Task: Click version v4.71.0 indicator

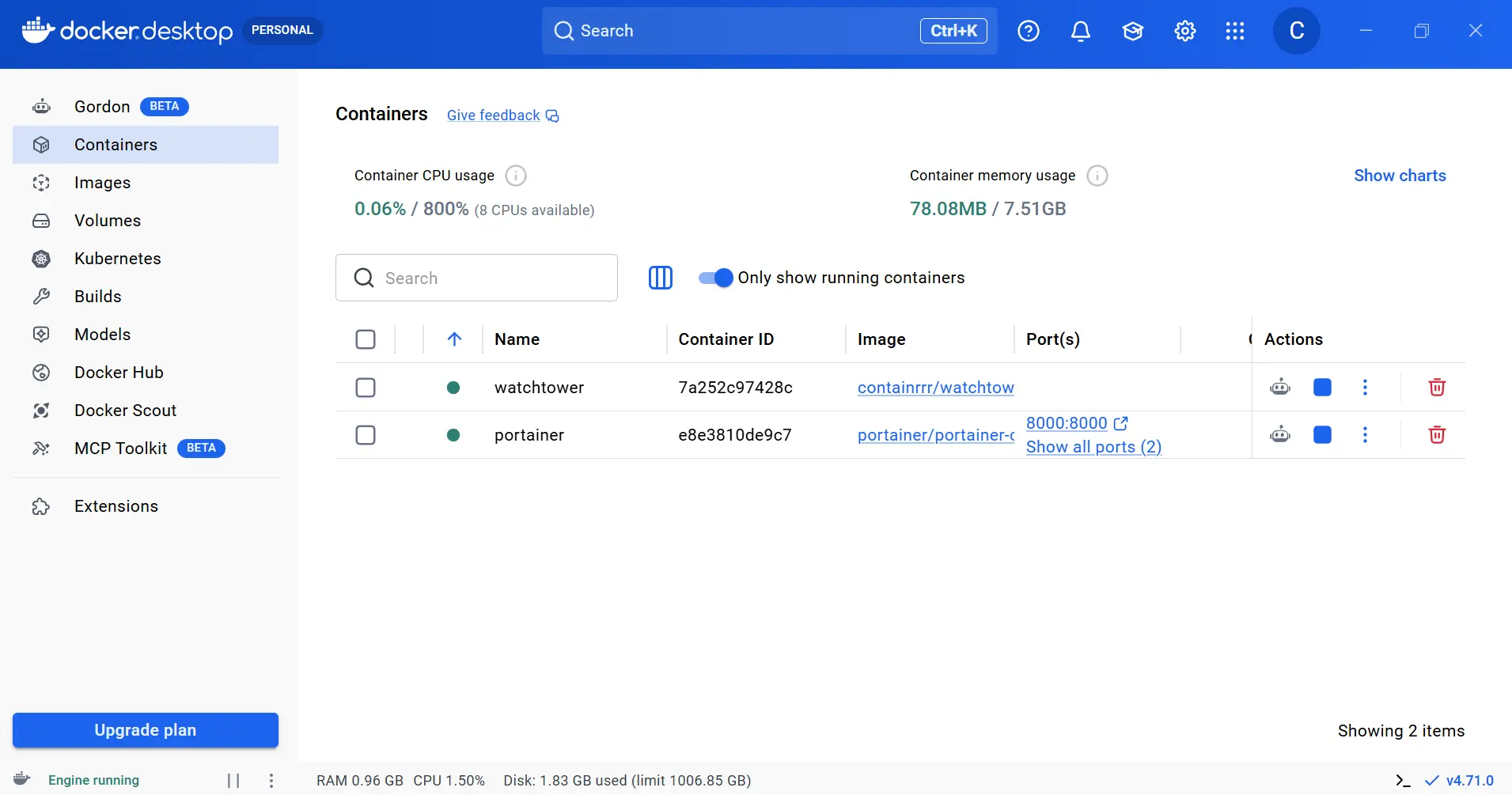Action: [1460, 781]
